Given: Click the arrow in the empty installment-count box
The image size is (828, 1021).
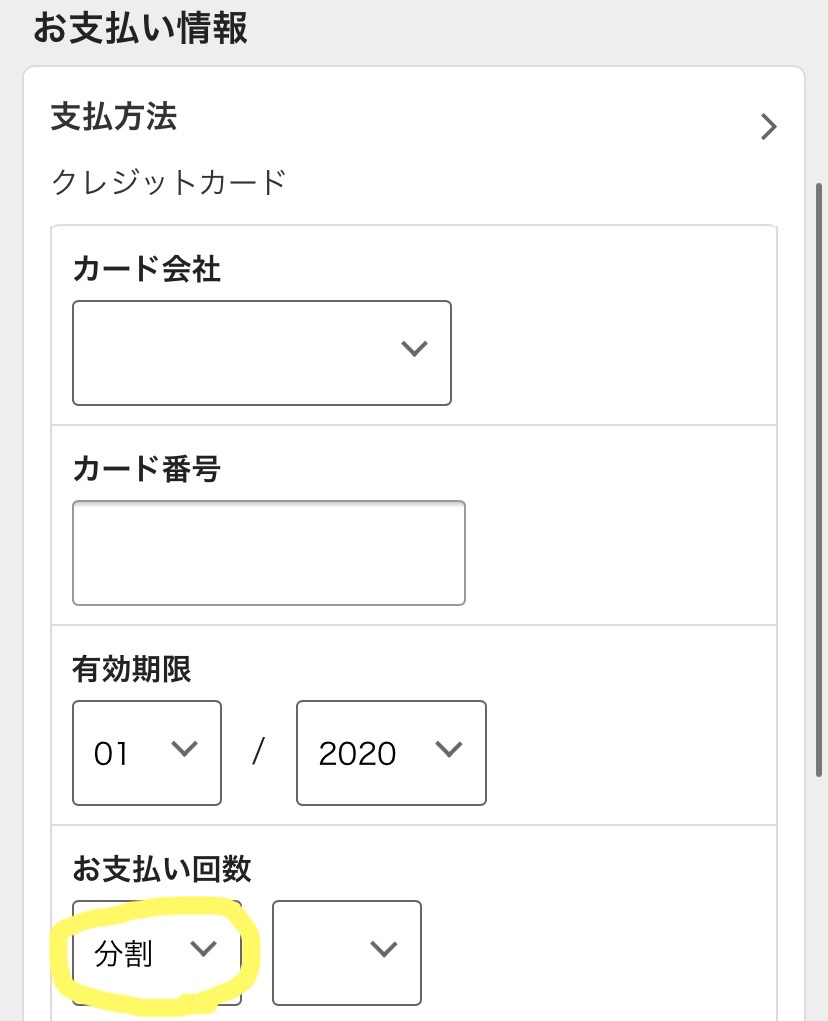Looking at the screenshot, I should point(384,950).
